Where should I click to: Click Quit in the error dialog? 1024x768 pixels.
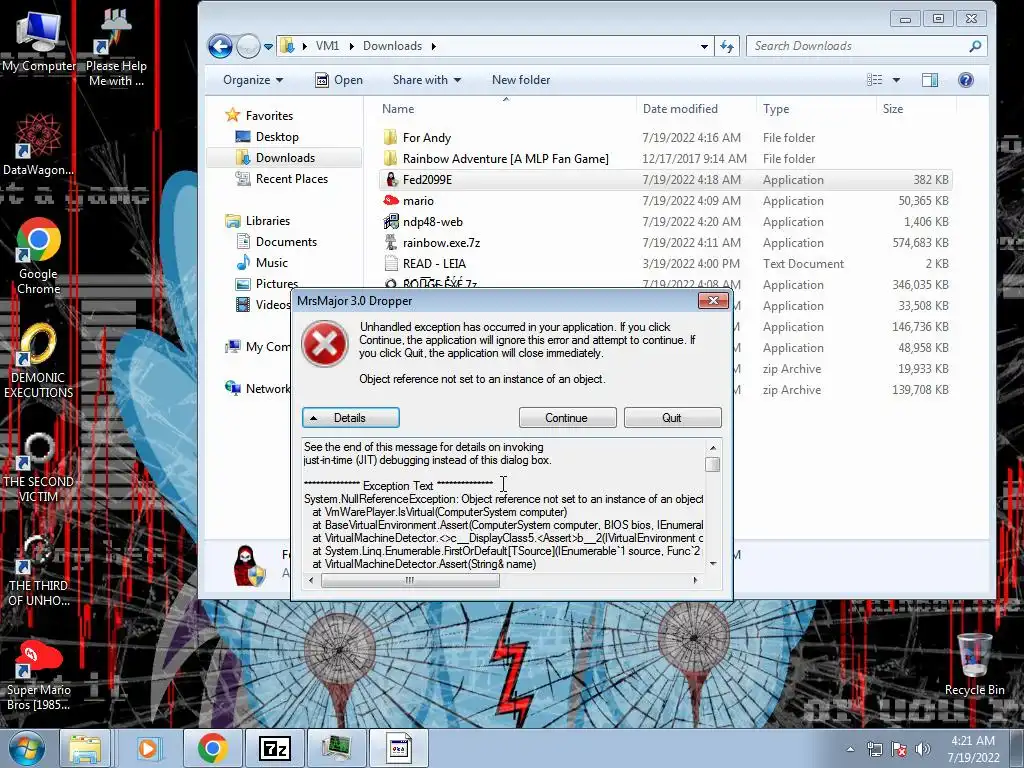672,418
